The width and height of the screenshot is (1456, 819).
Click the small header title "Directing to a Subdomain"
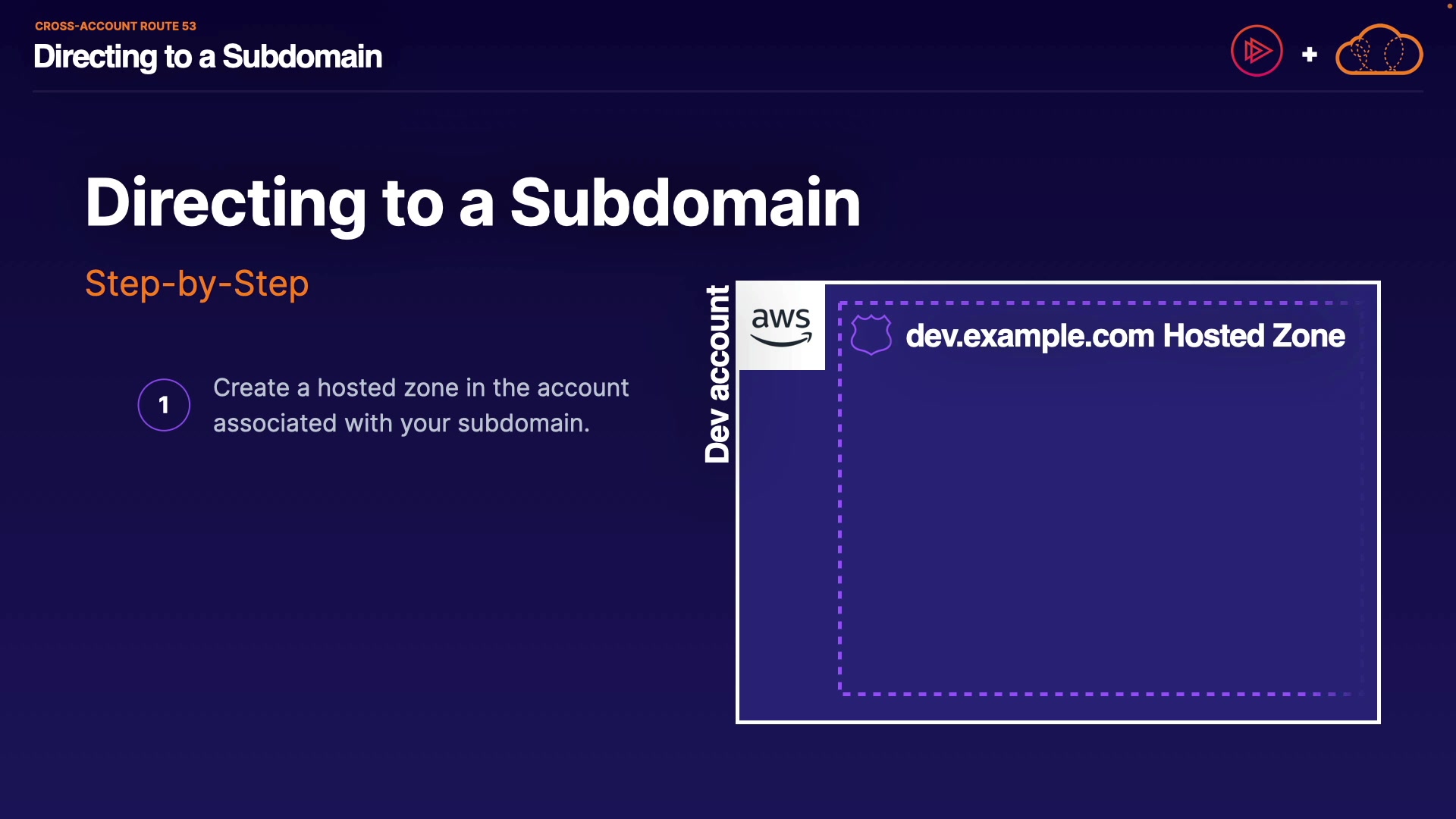click(207, 57)
